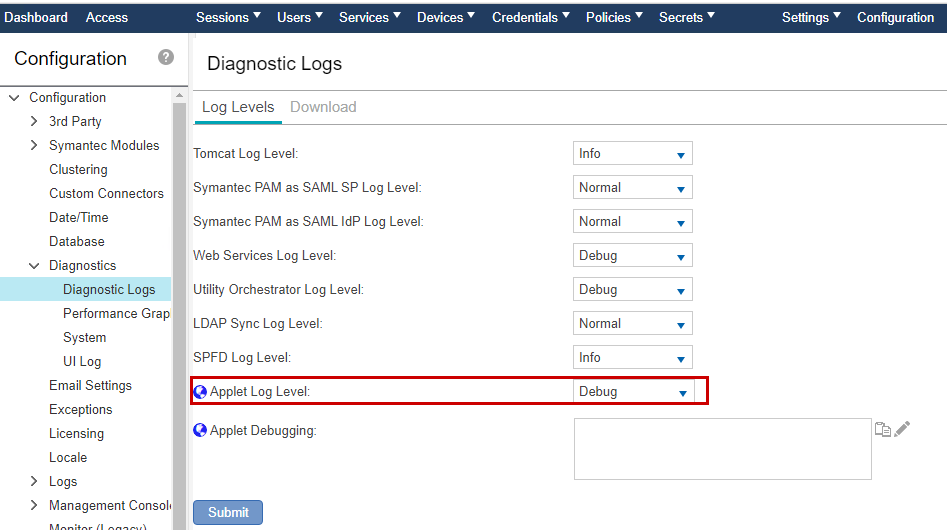Expand the Logs tree node
947x530 pixels.
click(34, 481)
